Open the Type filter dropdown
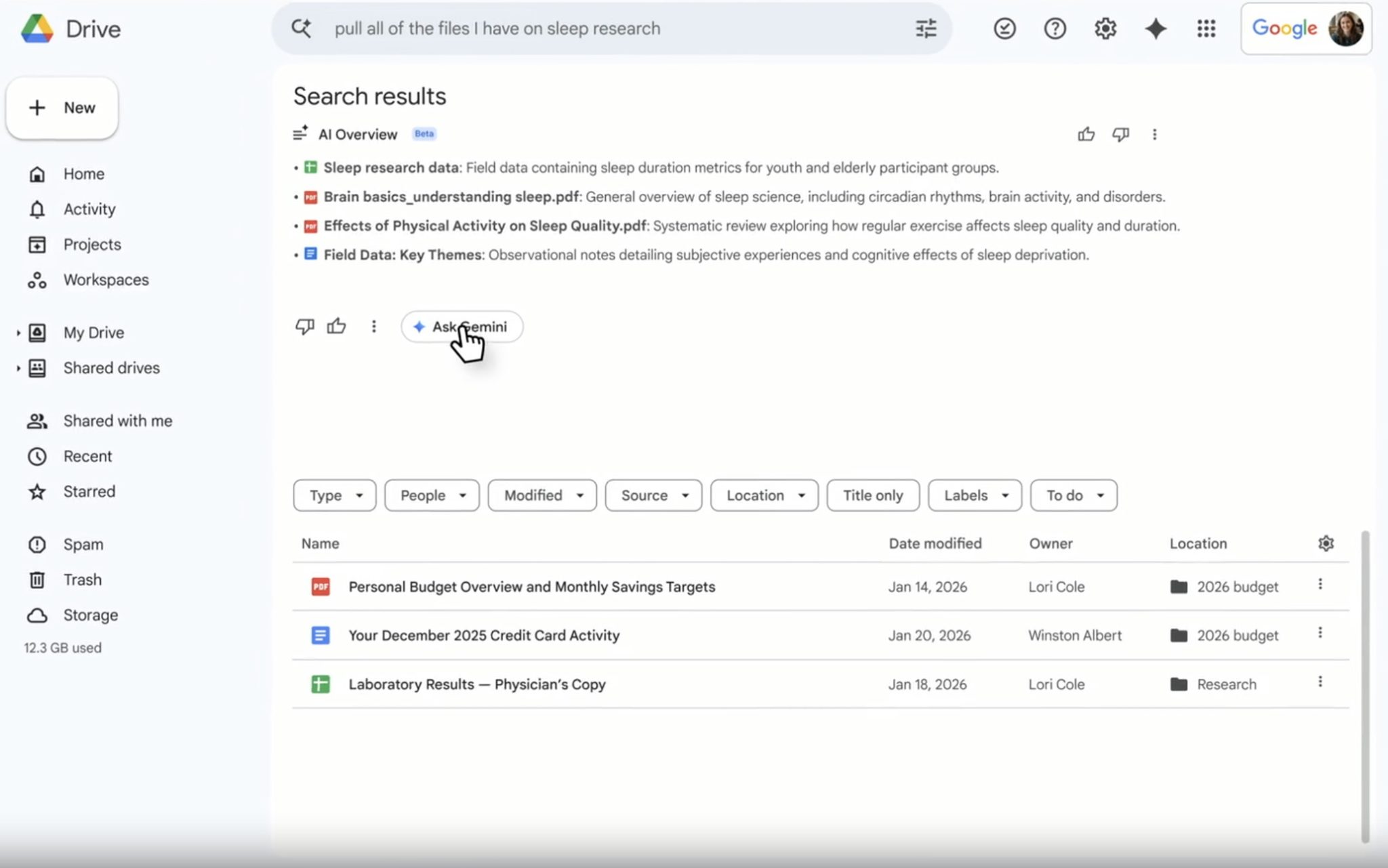1388x868 pixels. click(x=335, y=495)
